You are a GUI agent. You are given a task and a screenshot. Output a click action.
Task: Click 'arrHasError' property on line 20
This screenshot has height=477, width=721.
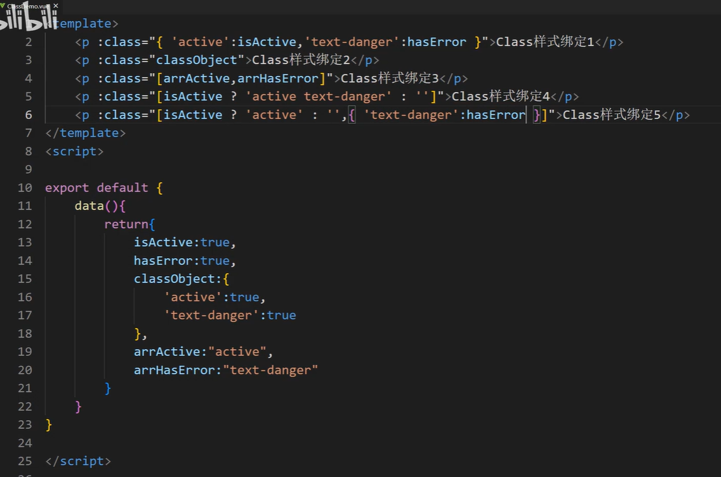tap(174, 370)
